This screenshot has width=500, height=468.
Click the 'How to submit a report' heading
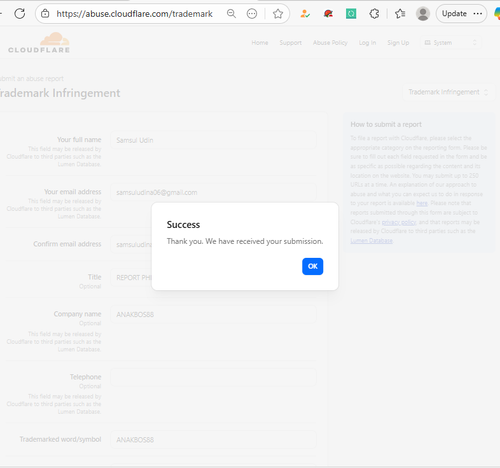pyautogui.click(x=386, y=124)
